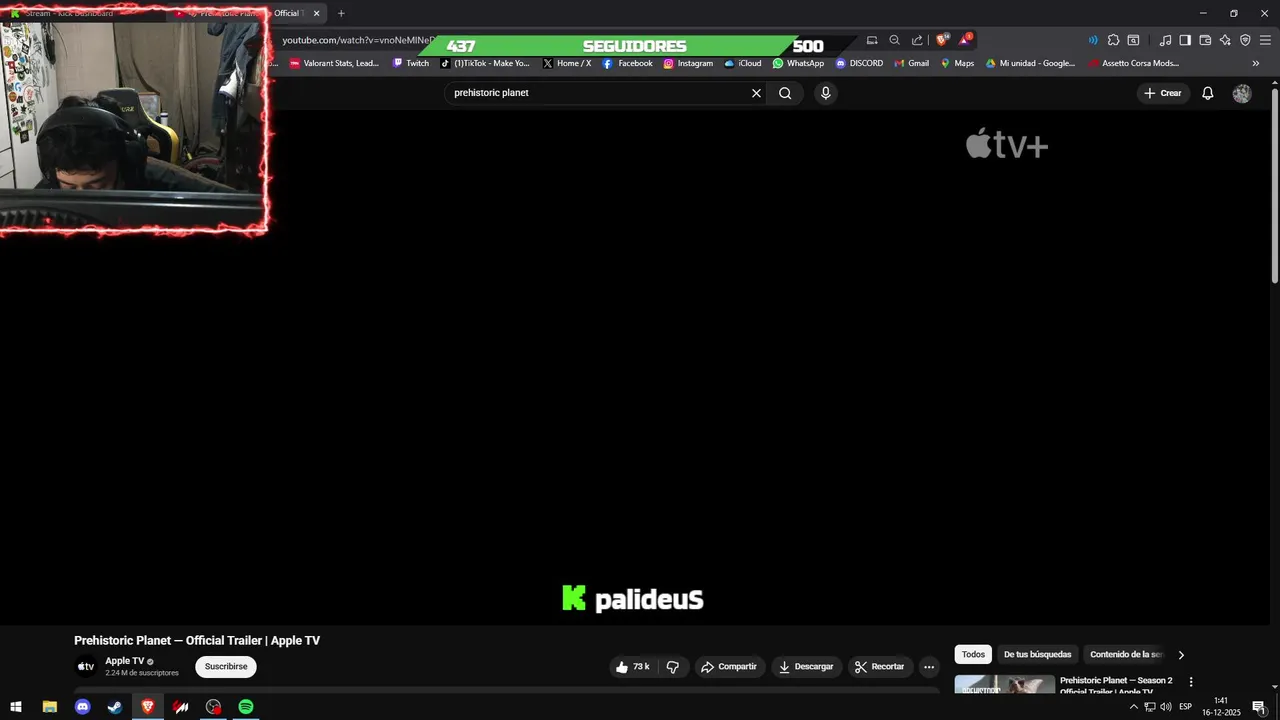The height and width of the screenshot is (720, 1280).
Task: Like the video showing 73 k
Action: [633, 667]
